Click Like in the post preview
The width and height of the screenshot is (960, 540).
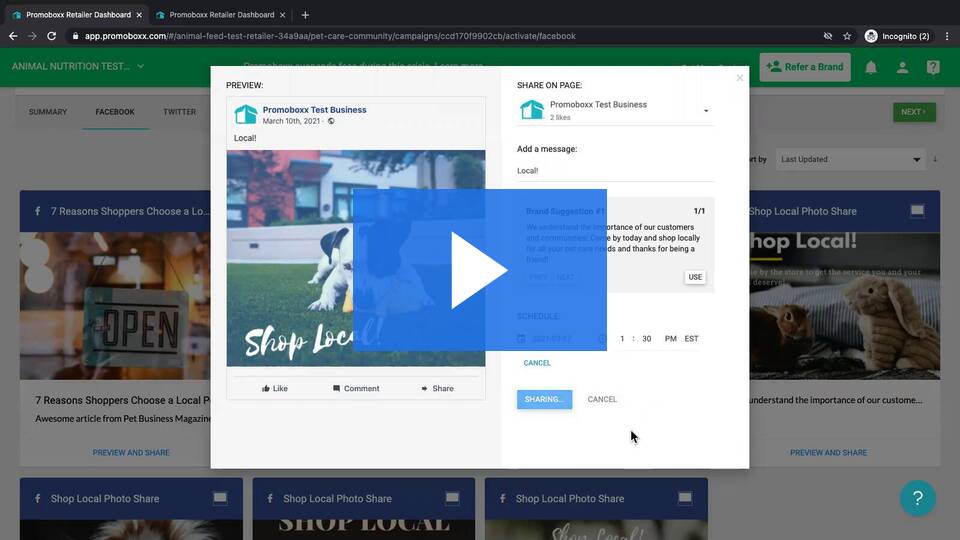coord(275,388)
